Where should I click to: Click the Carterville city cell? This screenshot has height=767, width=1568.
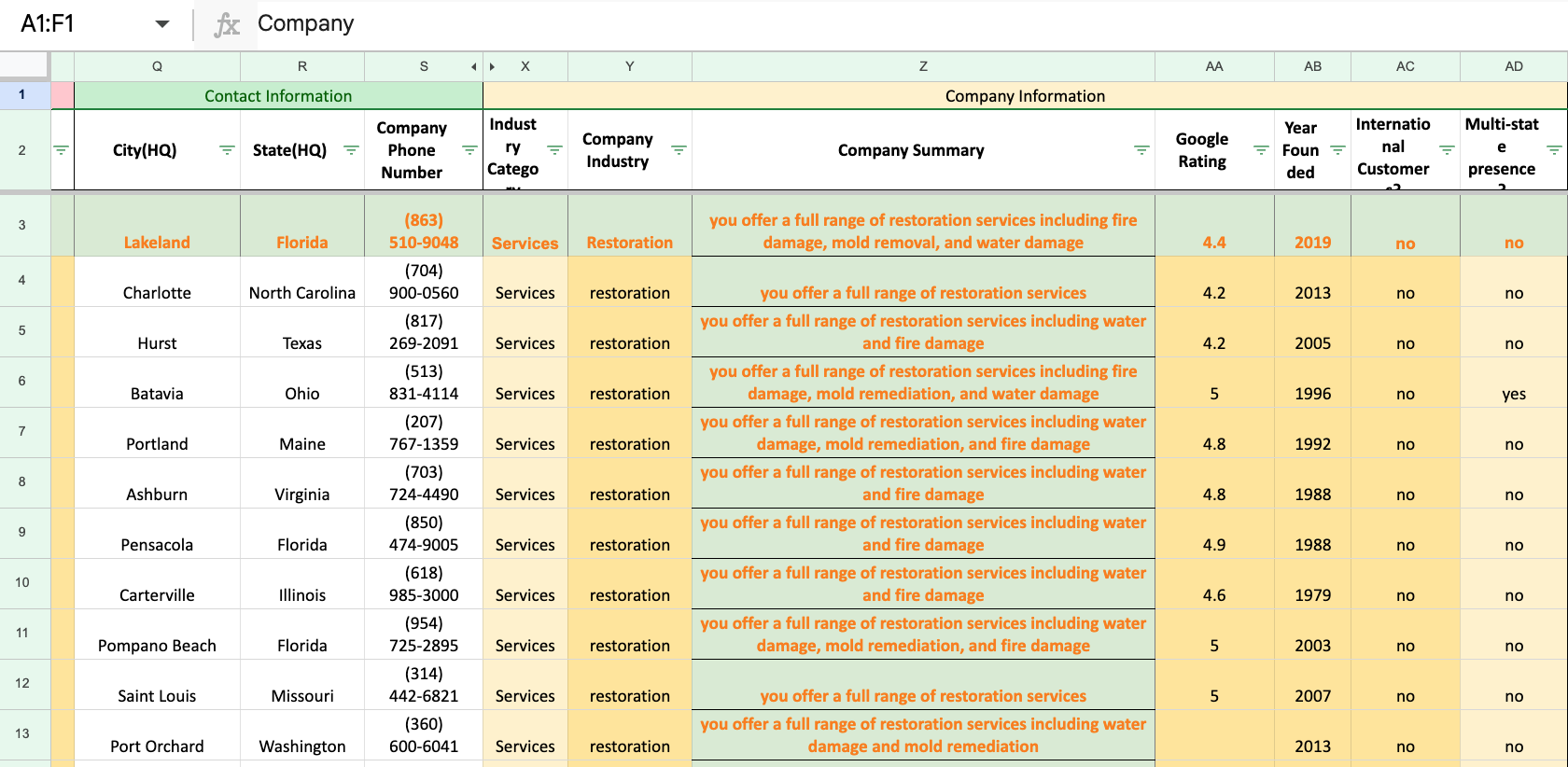tap(157, 584)
